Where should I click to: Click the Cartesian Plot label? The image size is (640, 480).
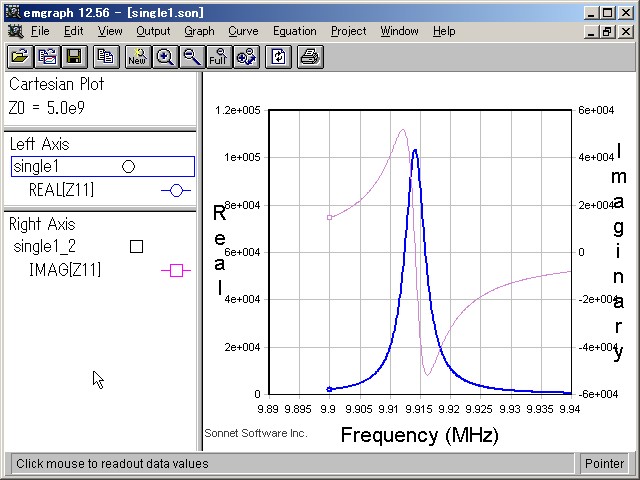pos(56,84)
